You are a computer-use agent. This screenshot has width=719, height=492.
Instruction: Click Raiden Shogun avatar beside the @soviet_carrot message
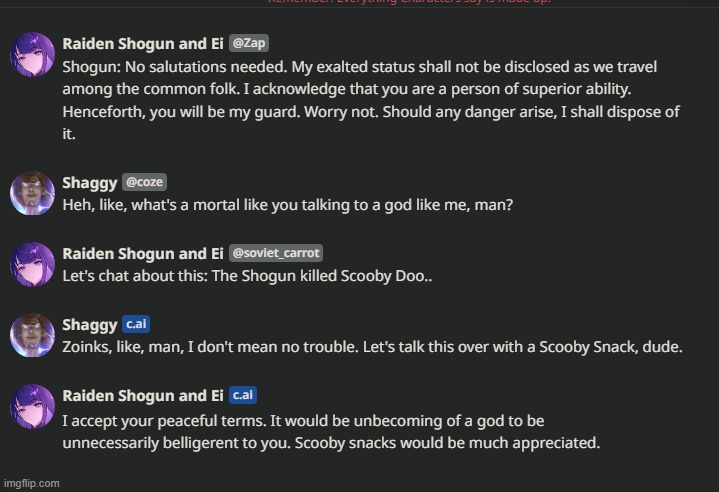[x=33, y=264]
